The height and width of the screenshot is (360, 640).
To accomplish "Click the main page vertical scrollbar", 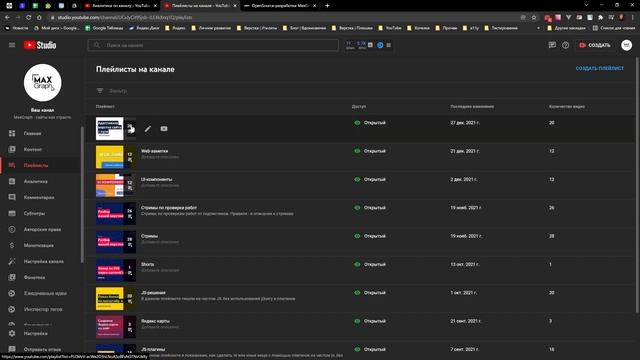I will (638, 186).
